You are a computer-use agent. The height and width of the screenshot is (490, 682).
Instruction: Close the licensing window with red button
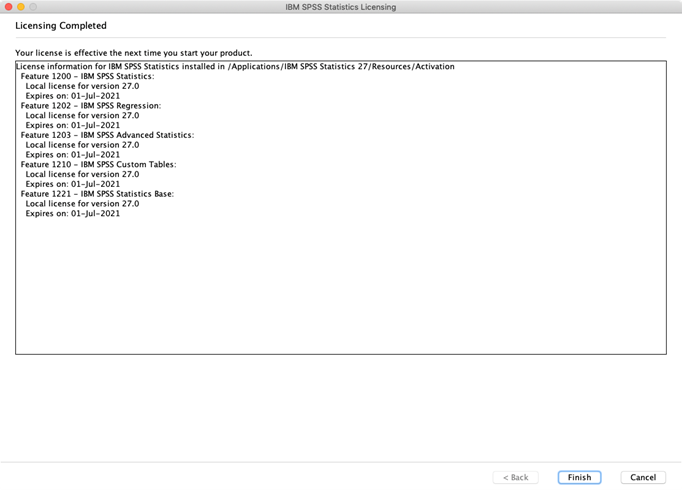(9, 7)
